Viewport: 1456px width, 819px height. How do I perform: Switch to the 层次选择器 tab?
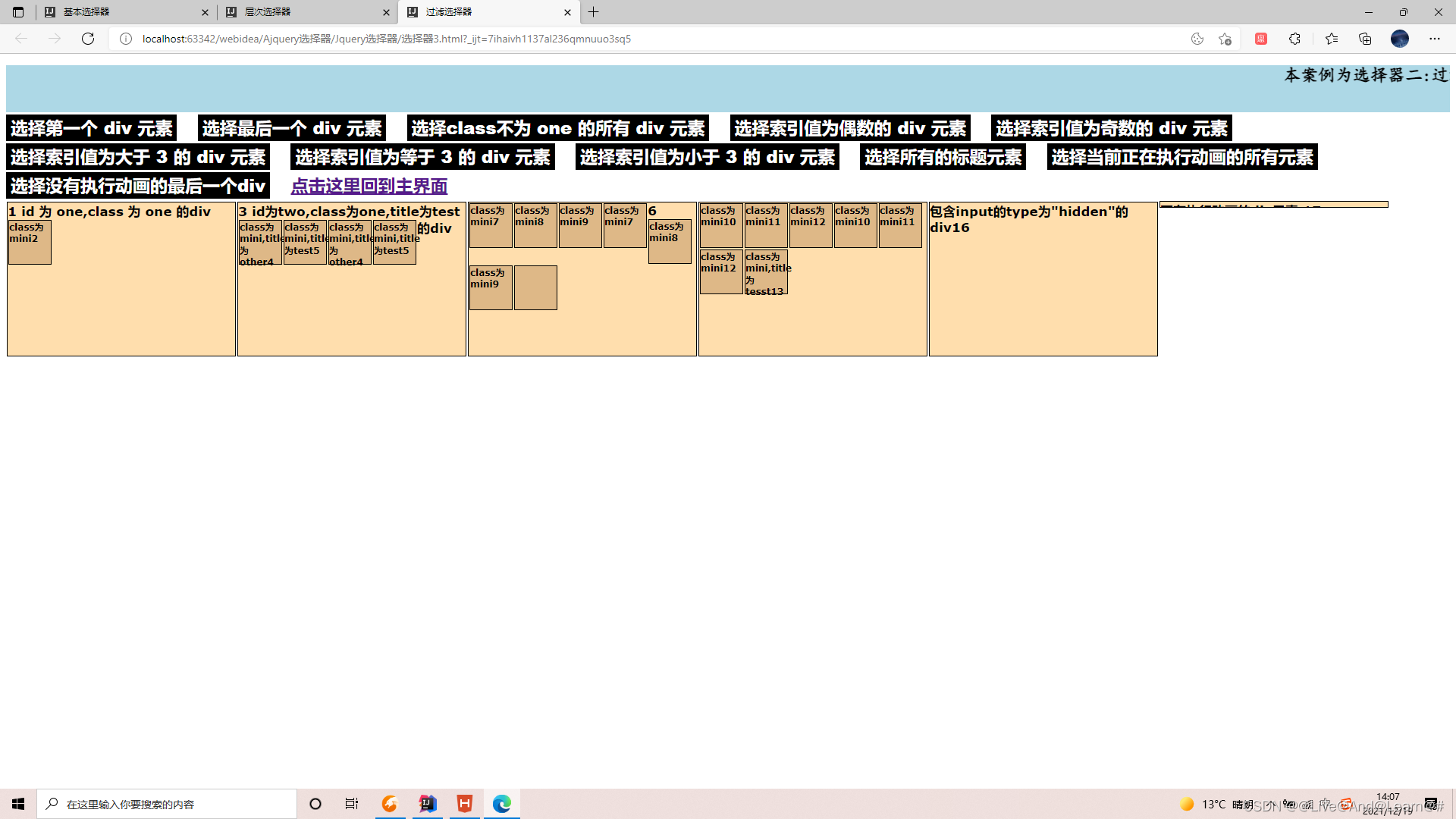tap(303, 12)
